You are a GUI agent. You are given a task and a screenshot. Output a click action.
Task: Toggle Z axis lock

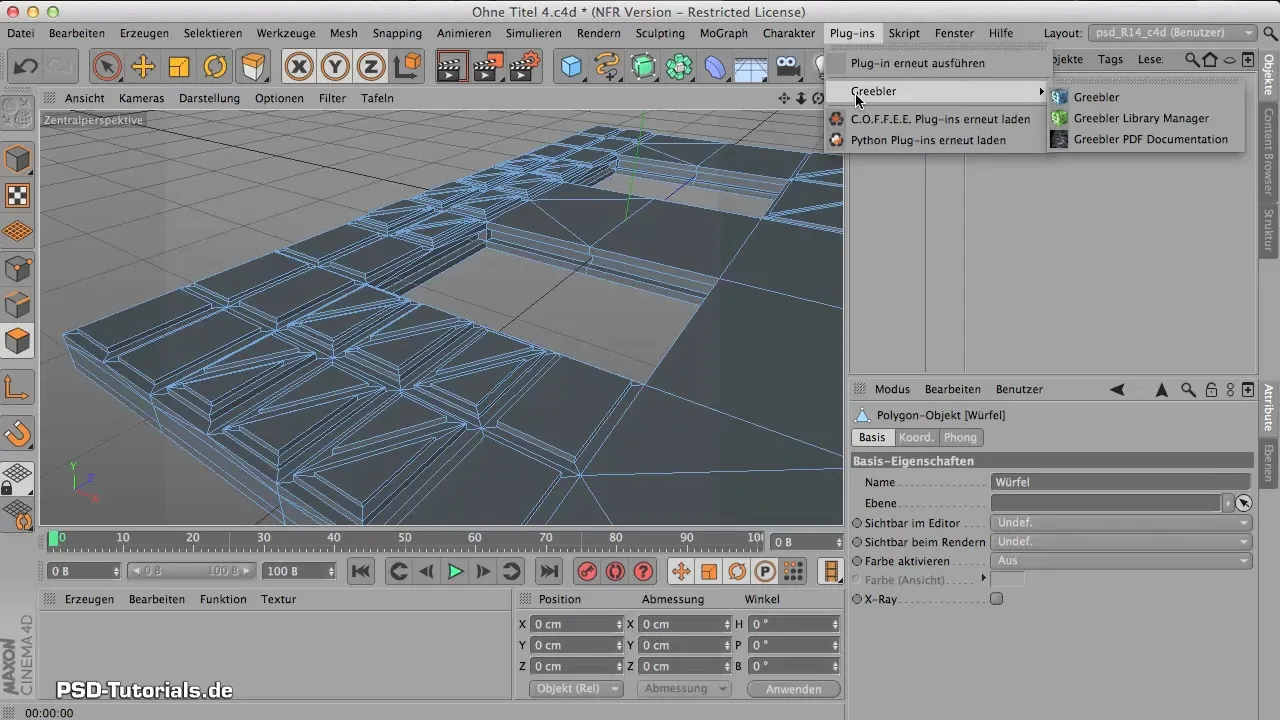(x=371, y=67)
